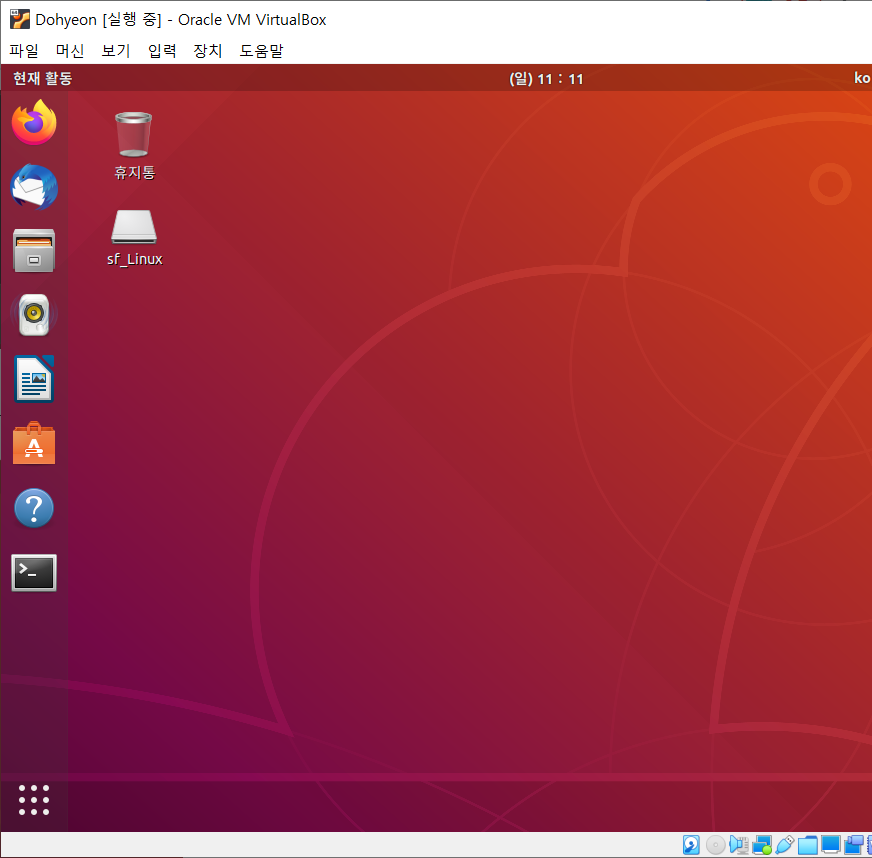
Task: Click the video recording status icon
Action: (854, 845)
